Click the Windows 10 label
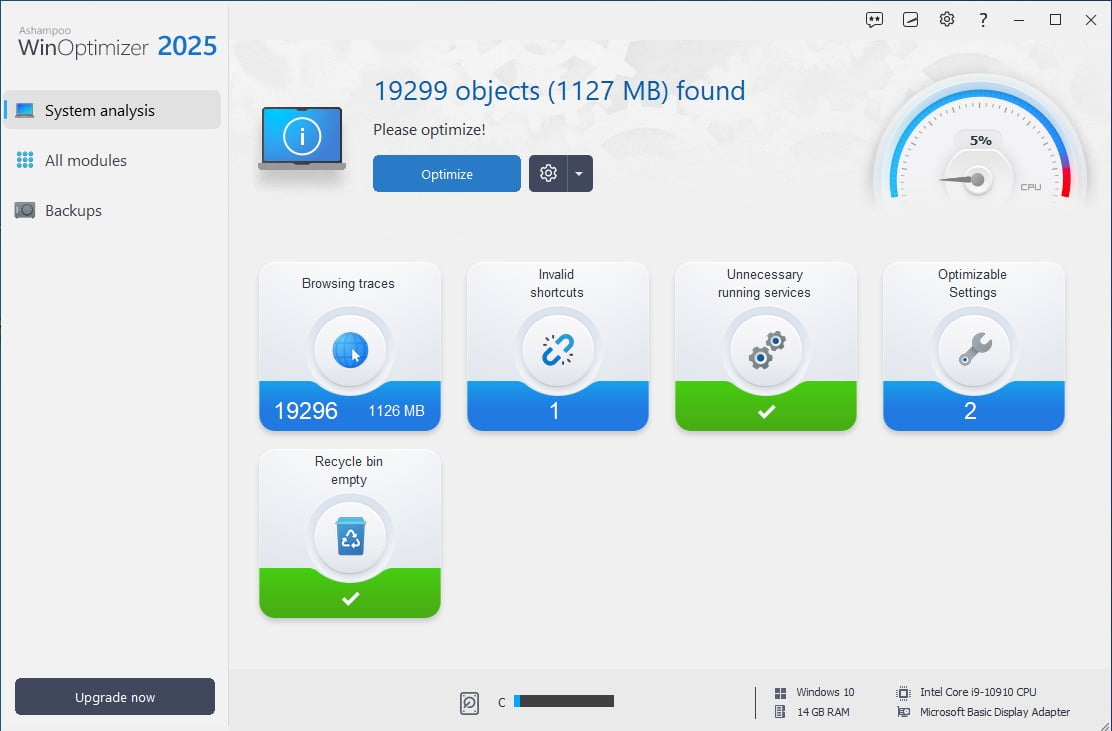Viewport: 1112px width, 731px height. tap(825, 692)
